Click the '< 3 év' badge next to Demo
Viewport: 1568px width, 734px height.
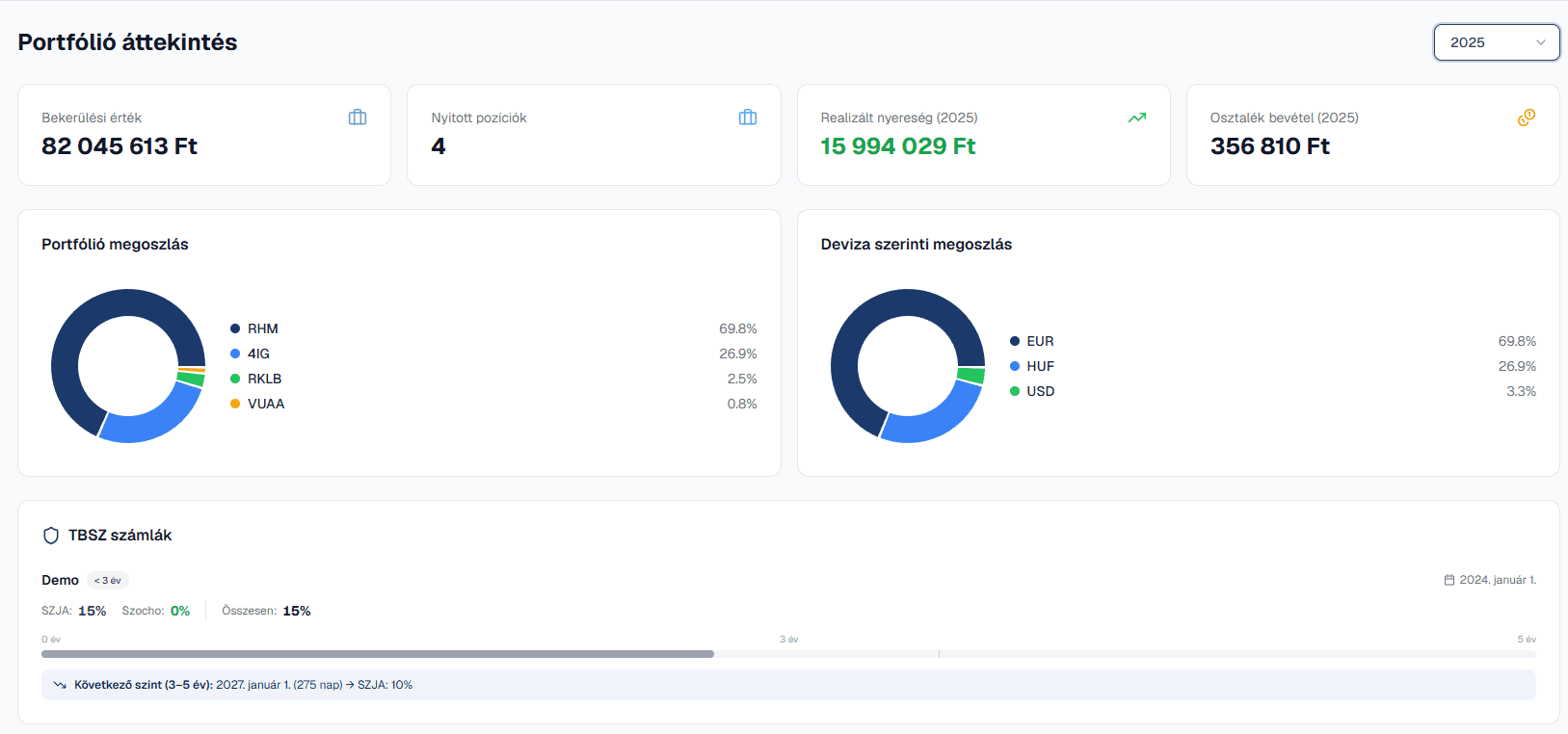[108, 581]
